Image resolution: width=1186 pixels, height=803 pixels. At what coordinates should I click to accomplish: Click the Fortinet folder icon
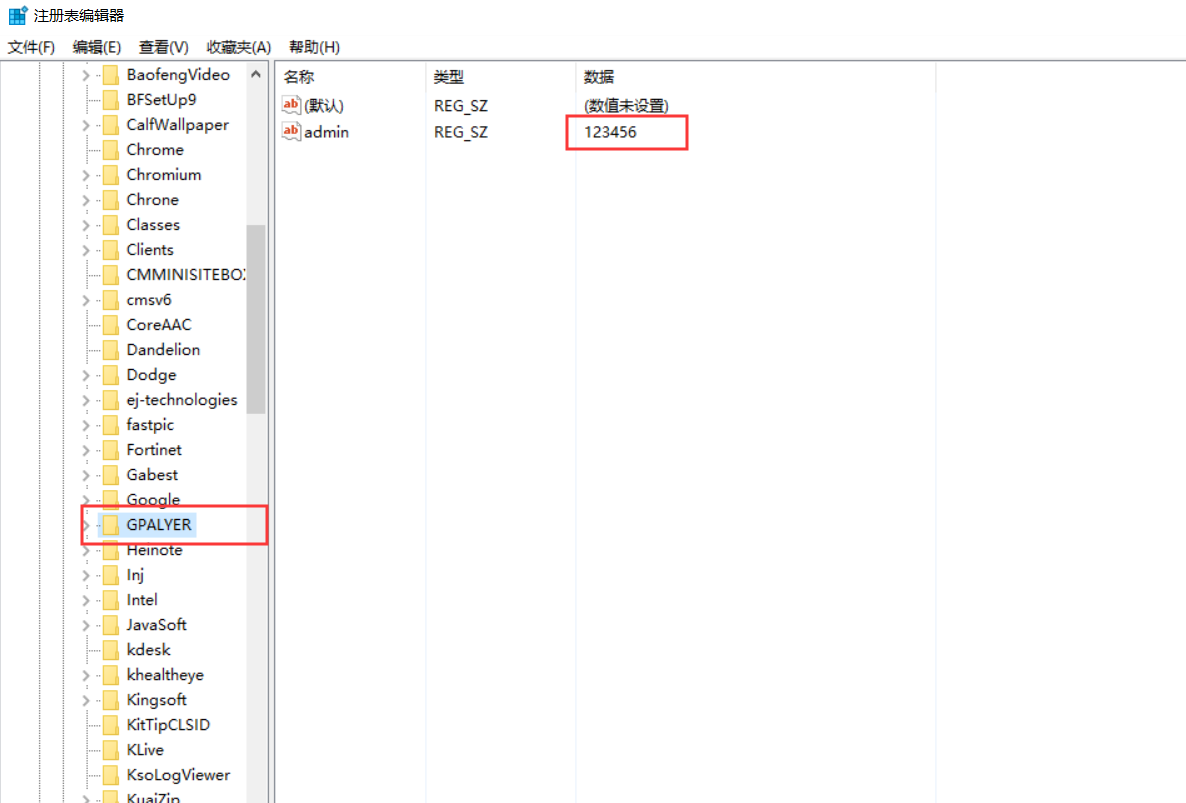110,450
